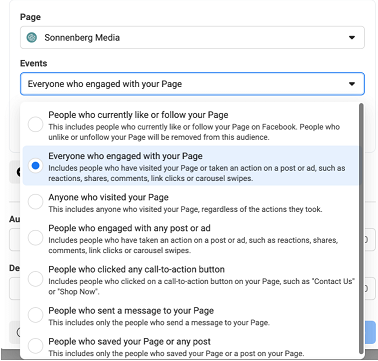Click the Events dropdown arrow
The height and width of the screenshot is (361, 378).
(352, 84)
